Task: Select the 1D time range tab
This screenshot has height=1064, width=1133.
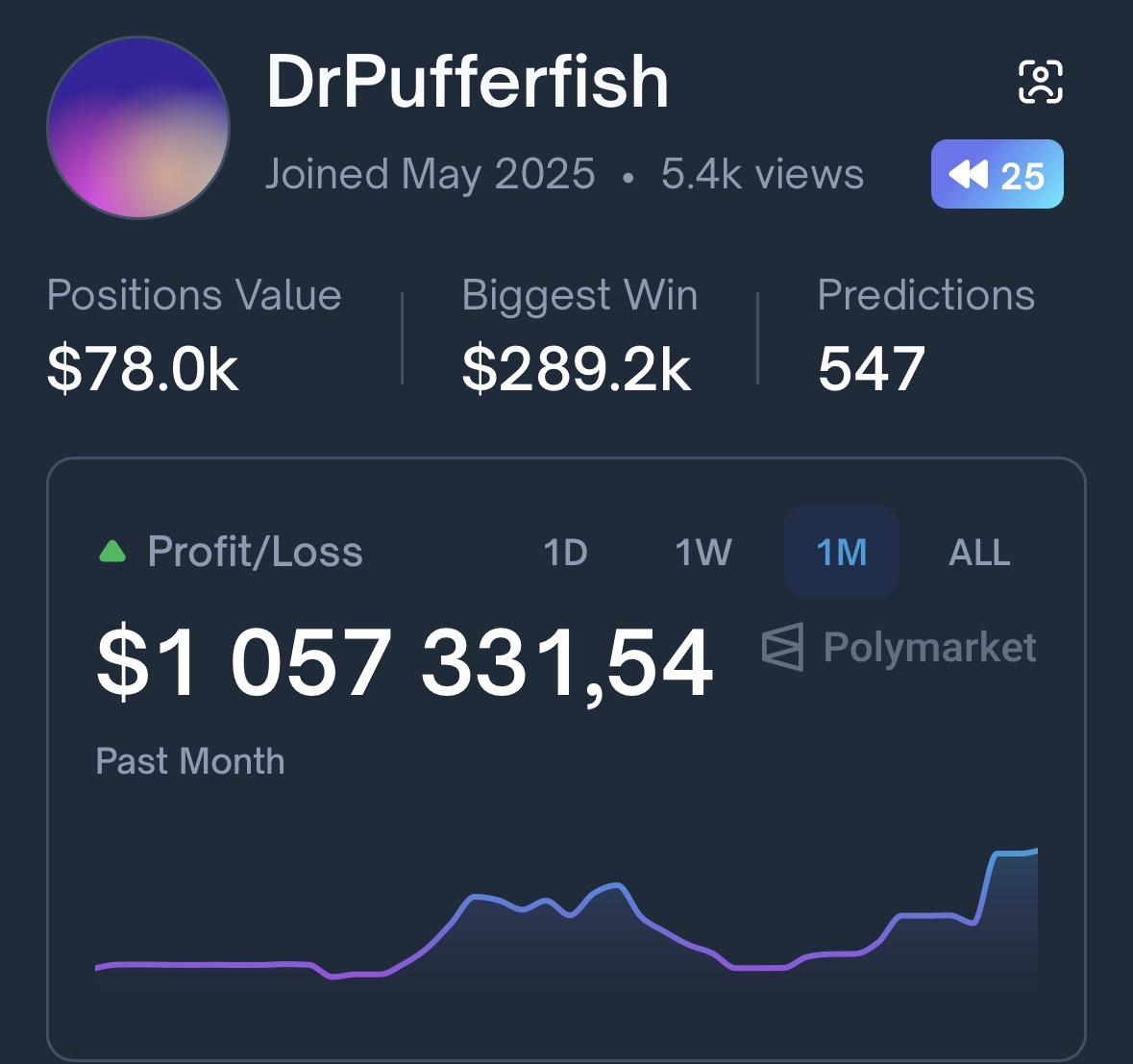Action: pyautogui.click(x=565, y=553)
